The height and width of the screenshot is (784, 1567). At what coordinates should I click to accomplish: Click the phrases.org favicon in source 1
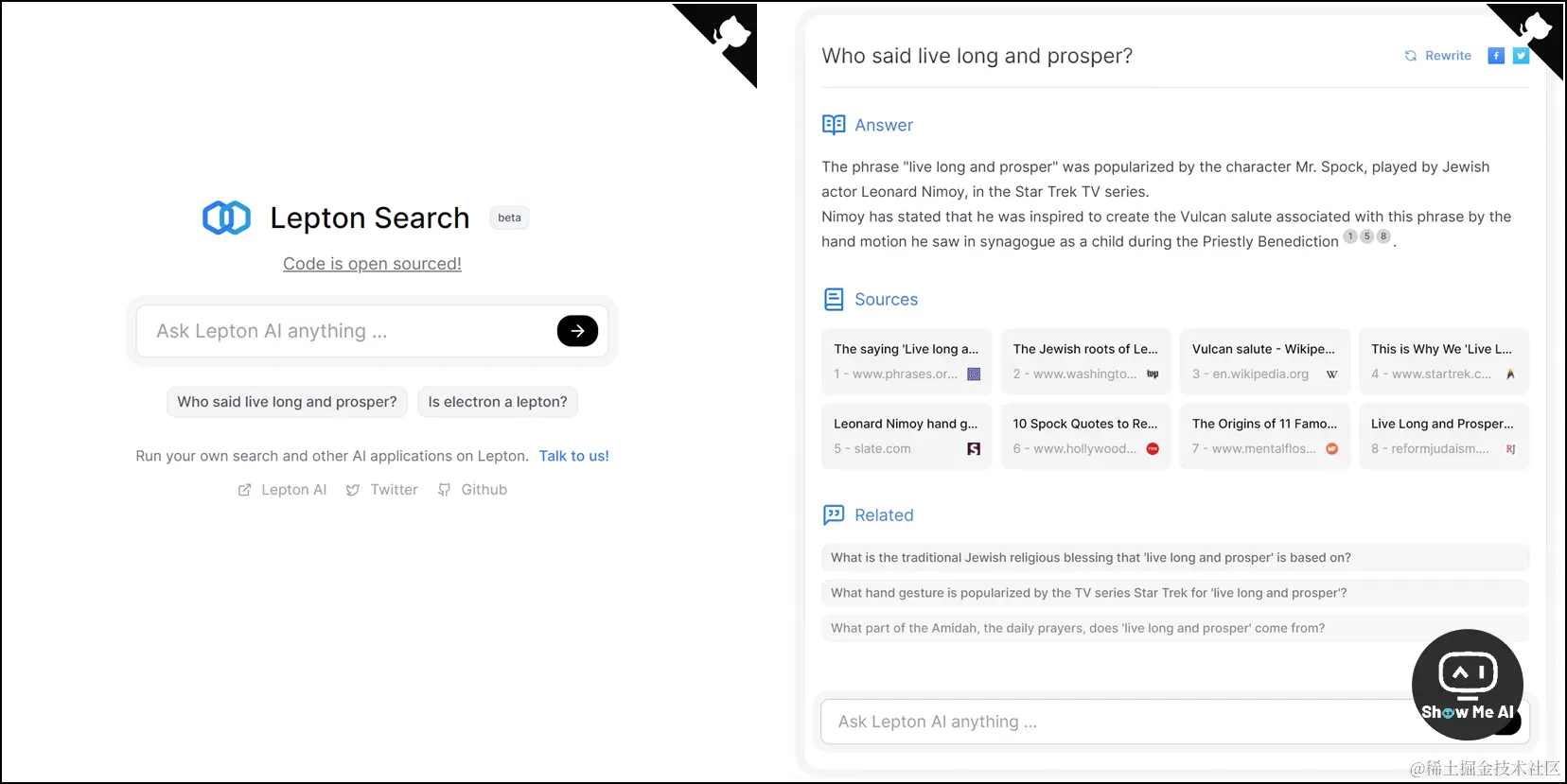click(974, 375)
